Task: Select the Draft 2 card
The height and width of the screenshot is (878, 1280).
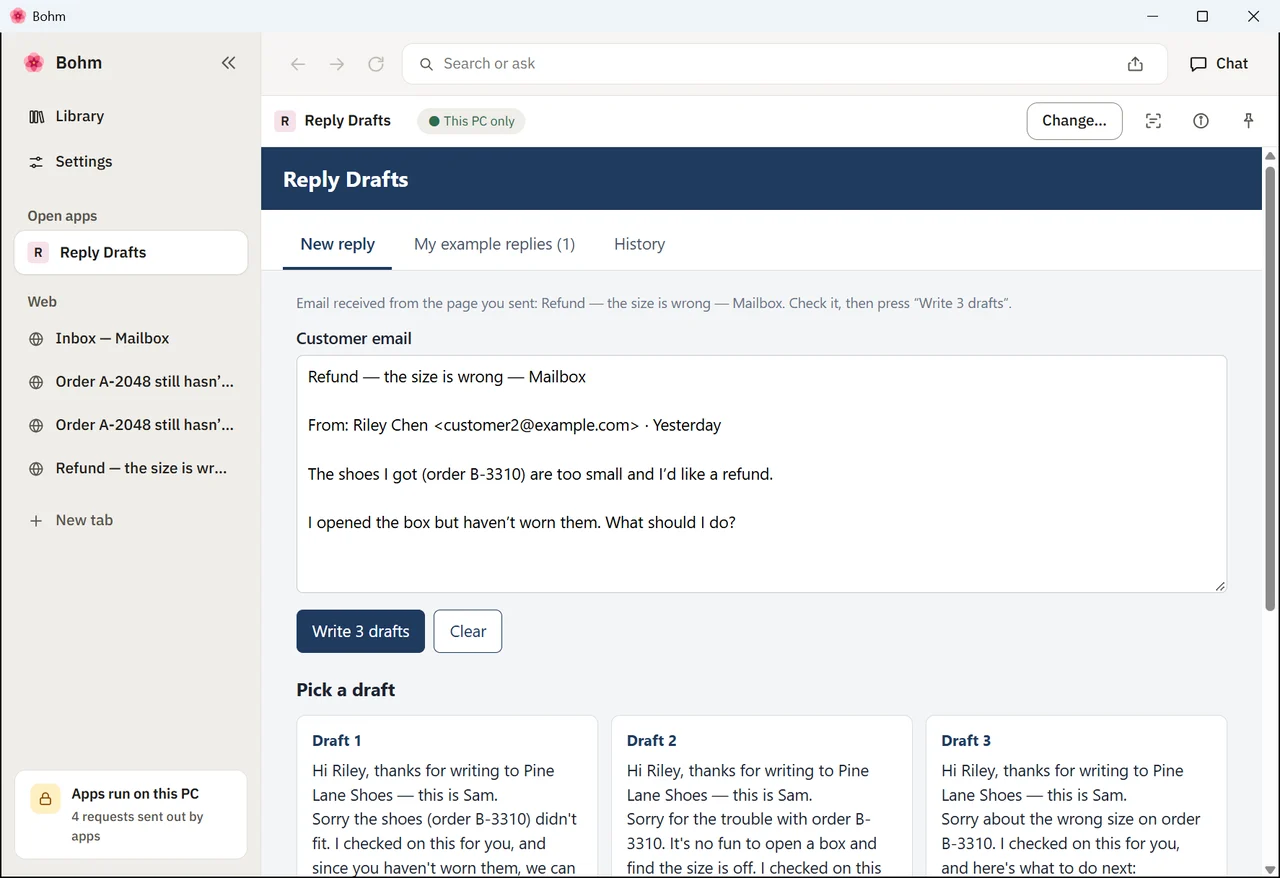Action: pyautogui.click(x=761, y=796)
